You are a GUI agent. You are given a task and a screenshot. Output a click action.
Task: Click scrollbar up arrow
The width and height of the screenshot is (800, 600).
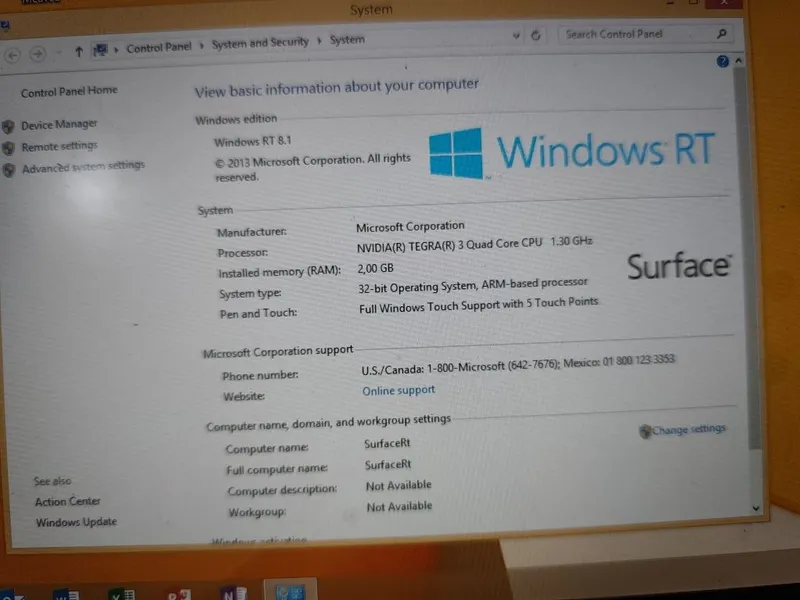738,61
